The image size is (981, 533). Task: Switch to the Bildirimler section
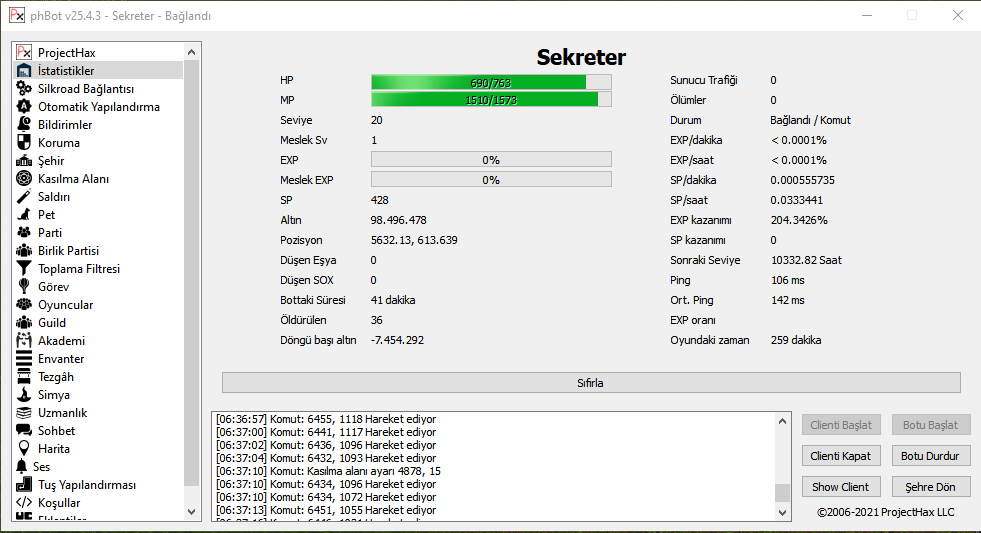[x=65, y=125]
